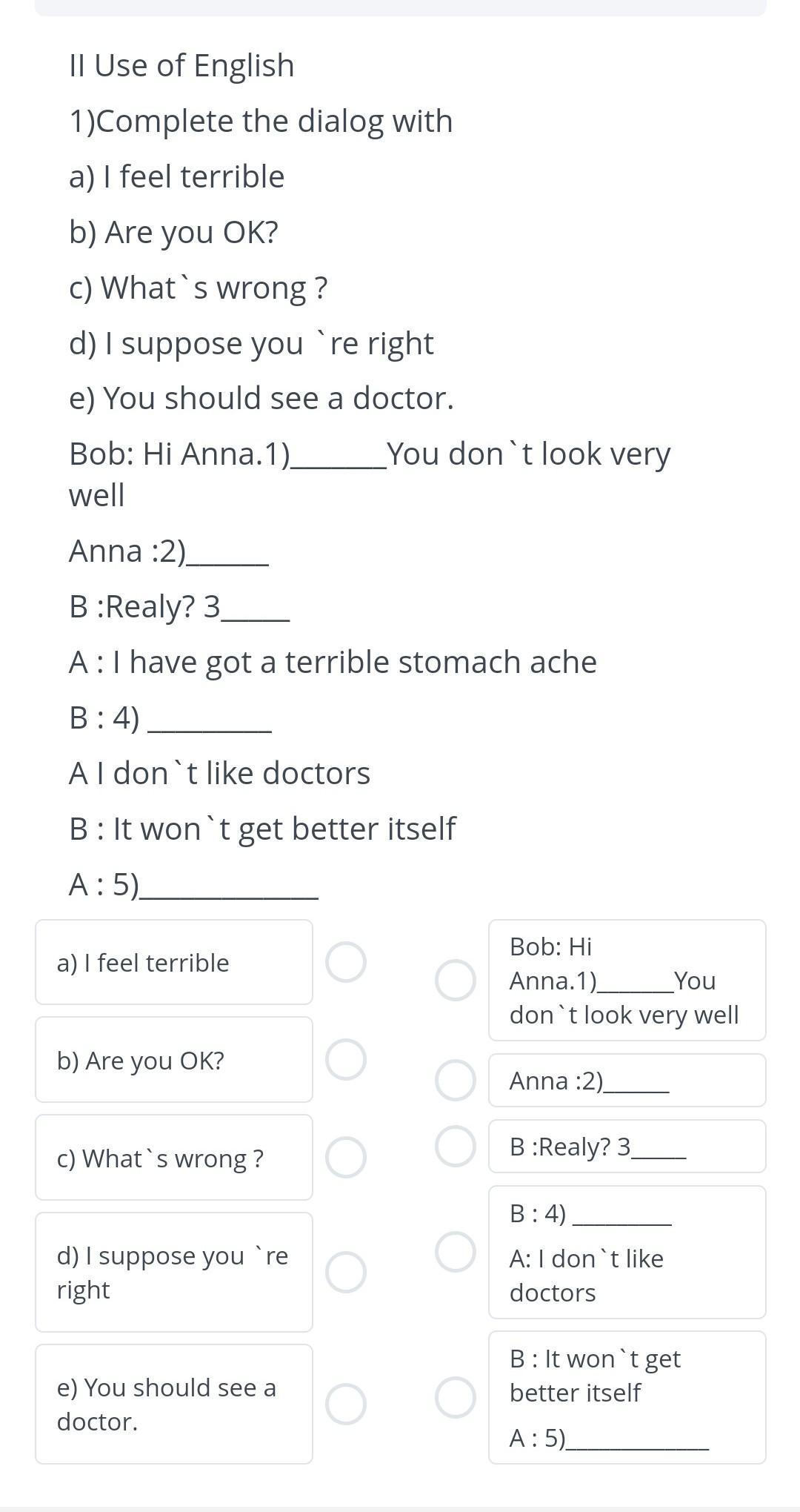Select the circle beside 'Bob: Hi Anna.1)' card
Screen dimensions: 800x1512
[x=455, y=980]
